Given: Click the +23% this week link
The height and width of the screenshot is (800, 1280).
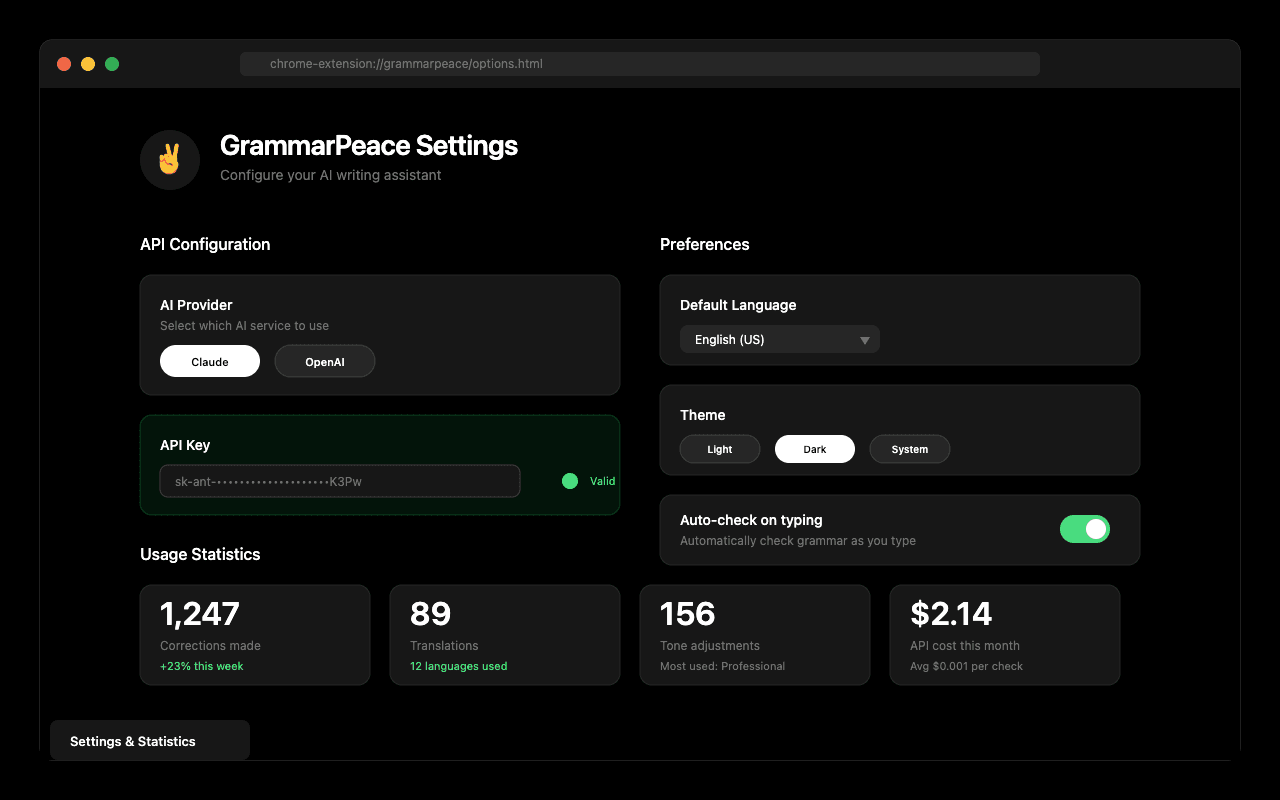Looking at the screenshot, I should pyautogui.click(x=202, y=665).
